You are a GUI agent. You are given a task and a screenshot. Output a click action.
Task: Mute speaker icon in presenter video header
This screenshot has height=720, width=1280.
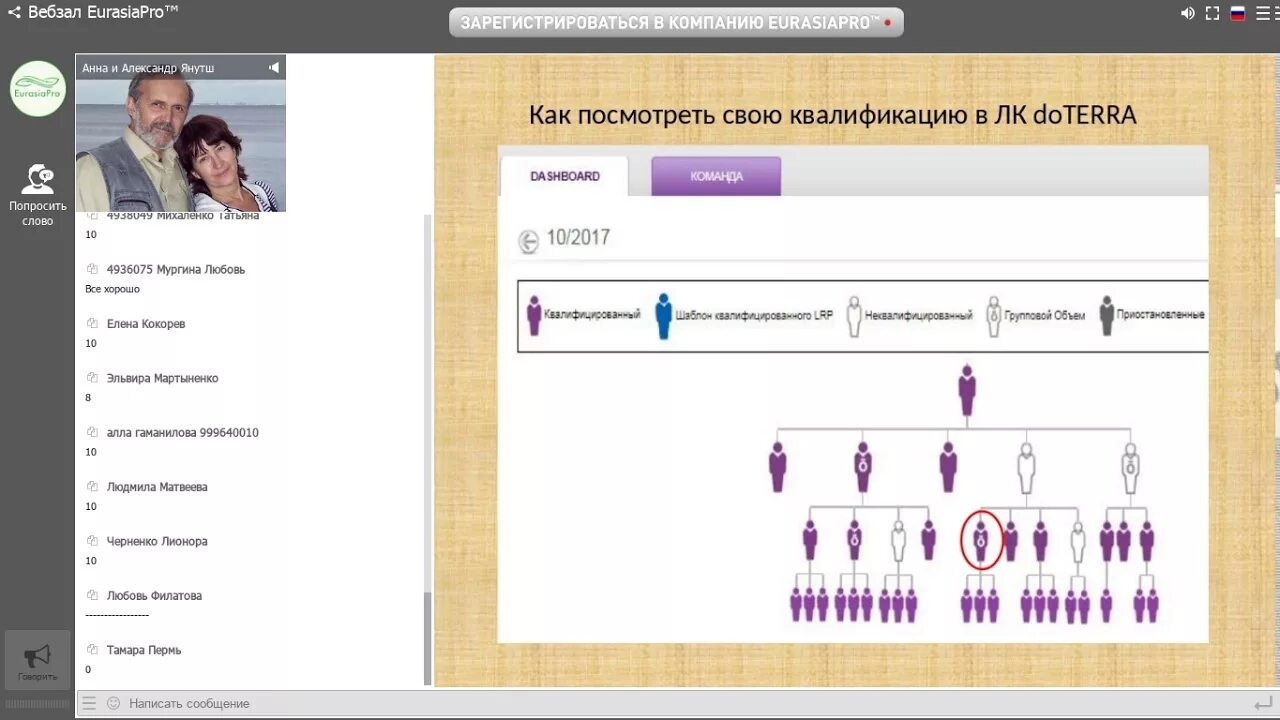(x=274, y=67)
